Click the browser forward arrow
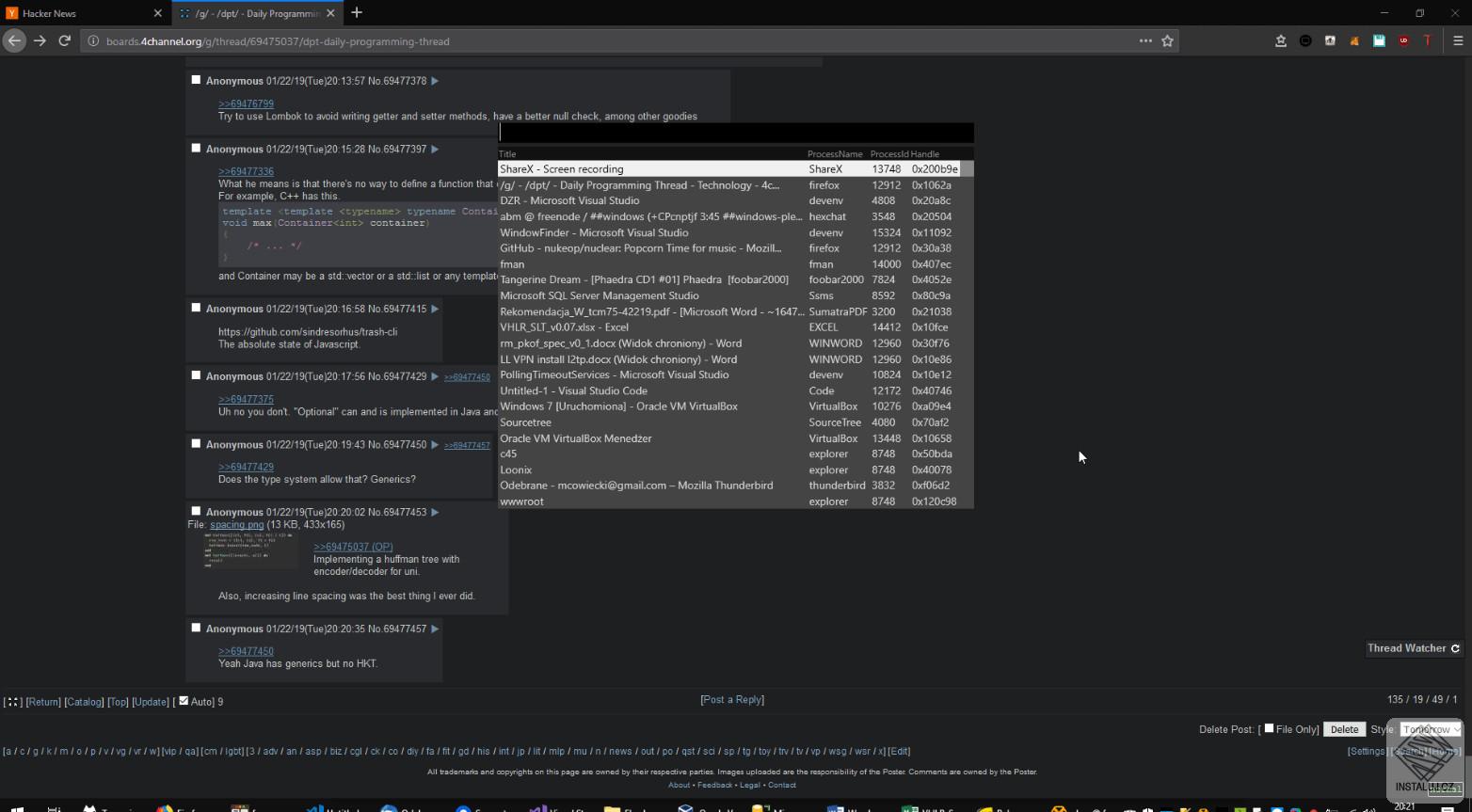The width and height of the screenshot is (1472, 812). 40,41
